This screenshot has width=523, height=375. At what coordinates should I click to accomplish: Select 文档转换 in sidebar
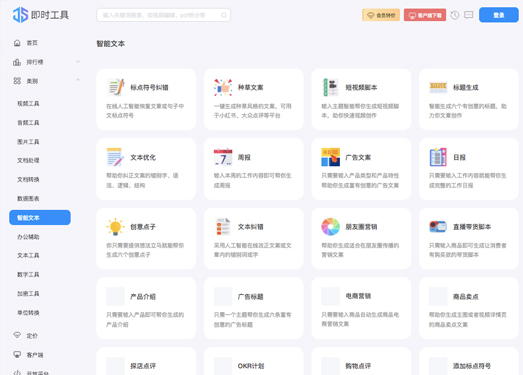tap(28, 179)
